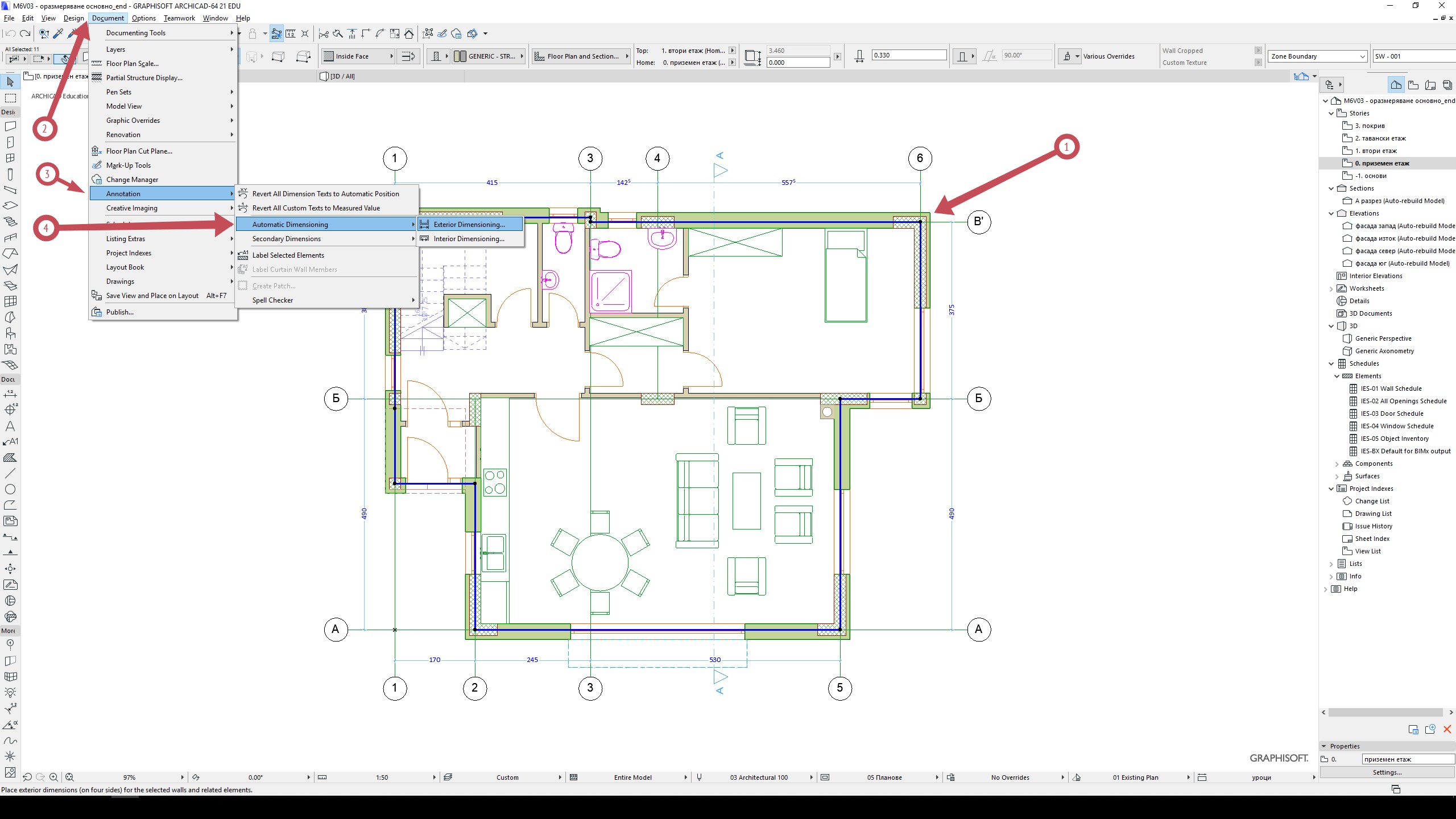Enable Create Patch checkbox option
1456x819 pixels.
[273, 285]
